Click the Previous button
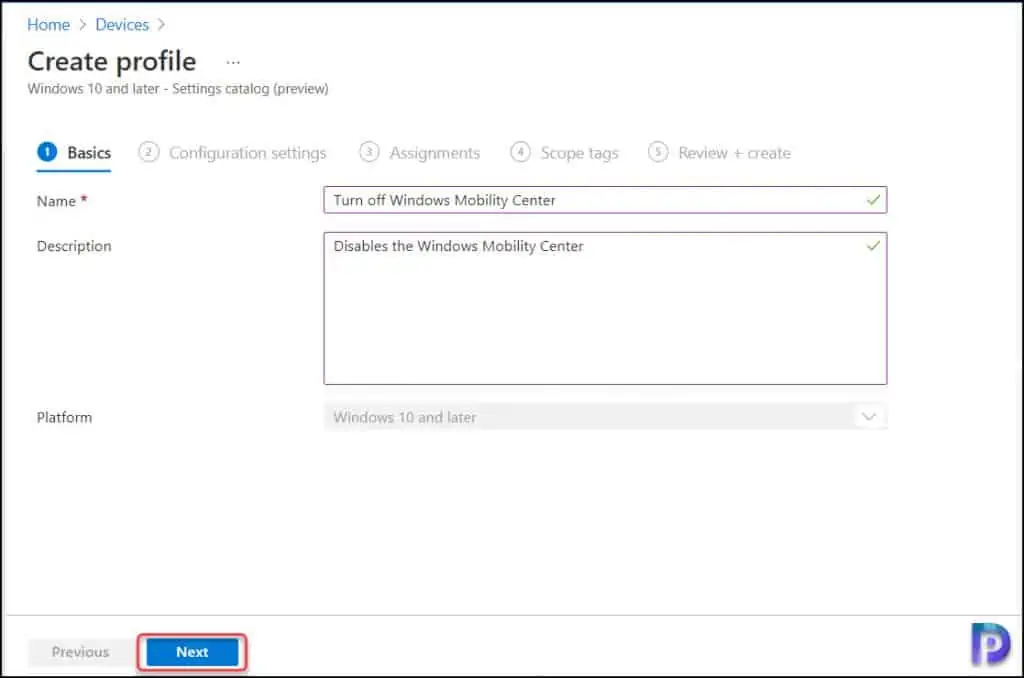This screenshot has width=1024, height=678. 80,652
